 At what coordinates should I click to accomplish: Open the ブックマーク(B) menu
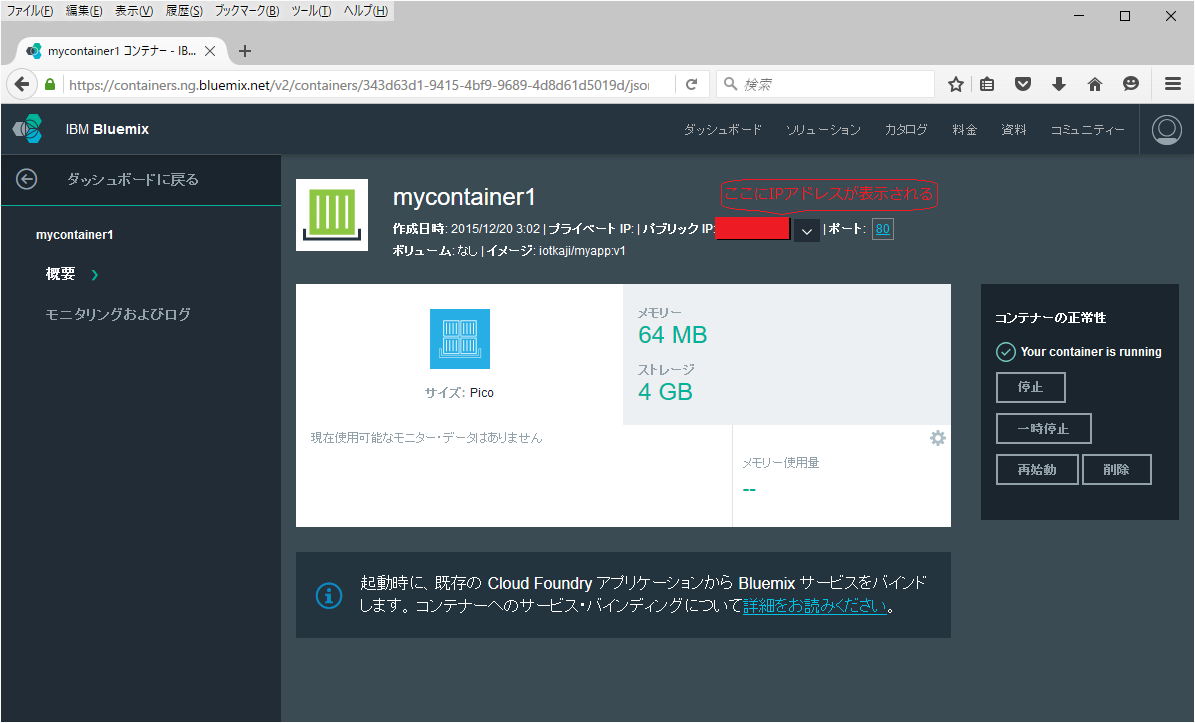point(247,11)
